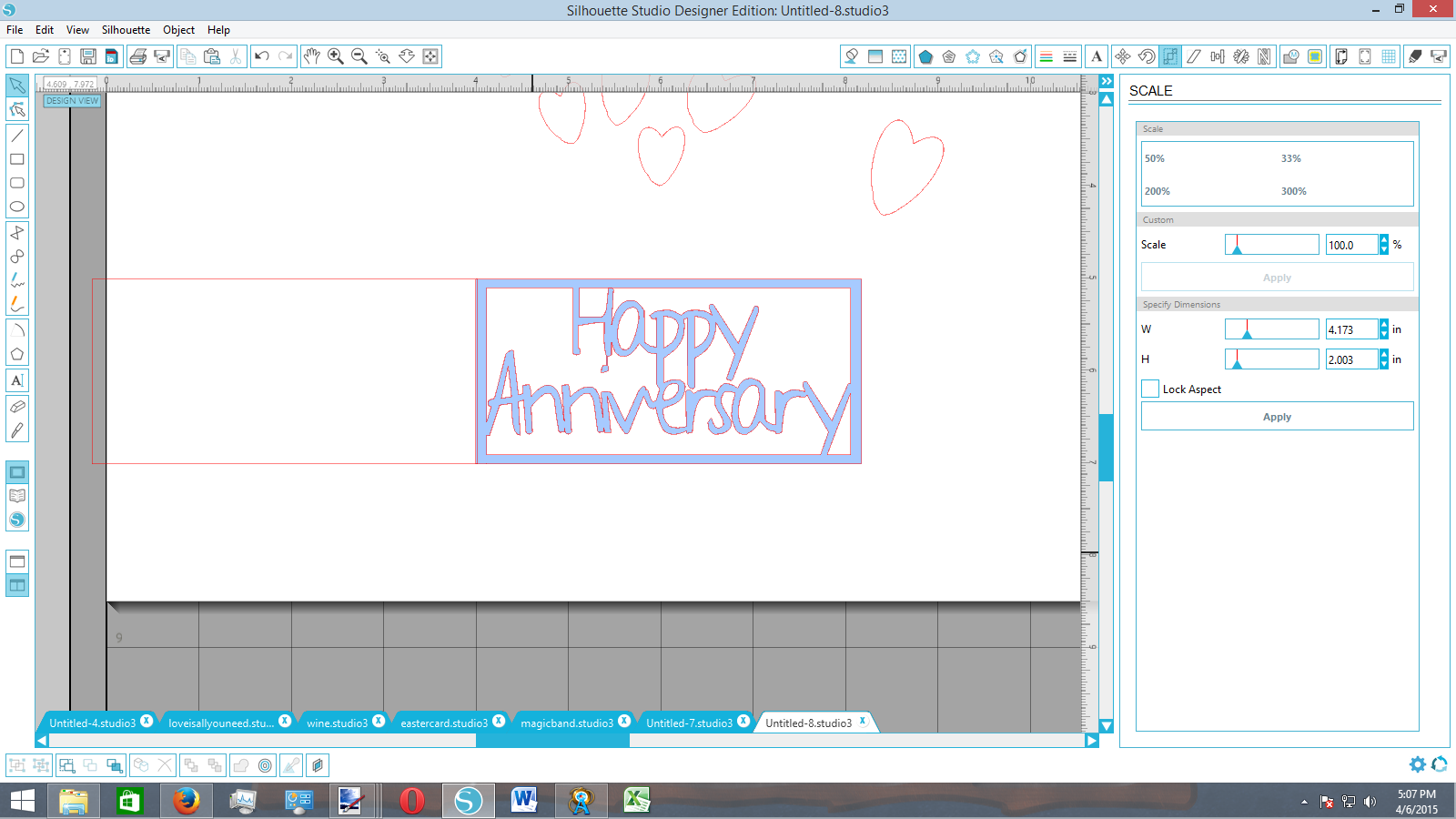Image resolution: width=1456 pixels, height=819 pixels.
Task: Open the File menu
Action: pos(15,30)
